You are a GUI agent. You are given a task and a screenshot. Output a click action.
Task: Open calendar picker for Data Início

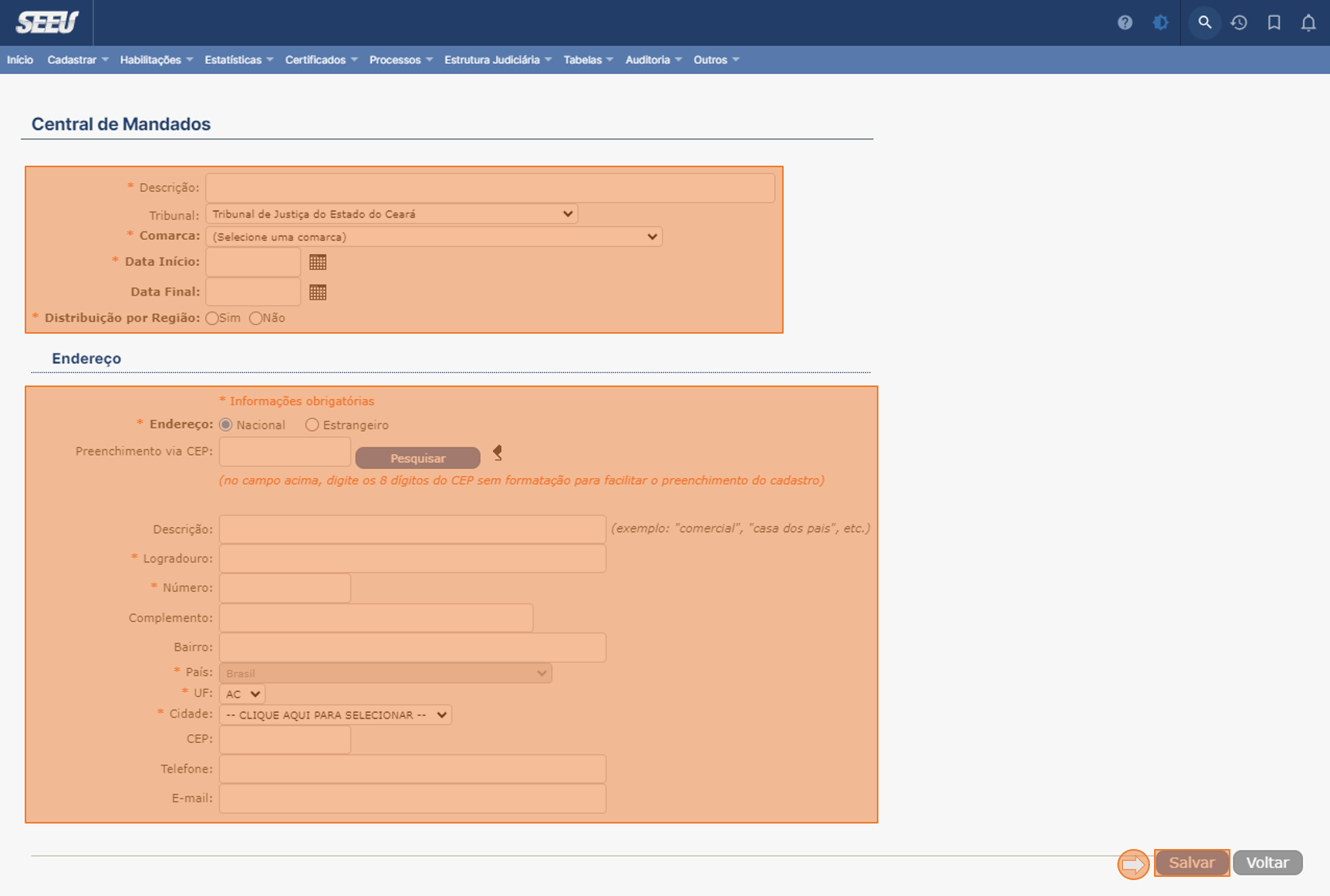tap(318, 262)
